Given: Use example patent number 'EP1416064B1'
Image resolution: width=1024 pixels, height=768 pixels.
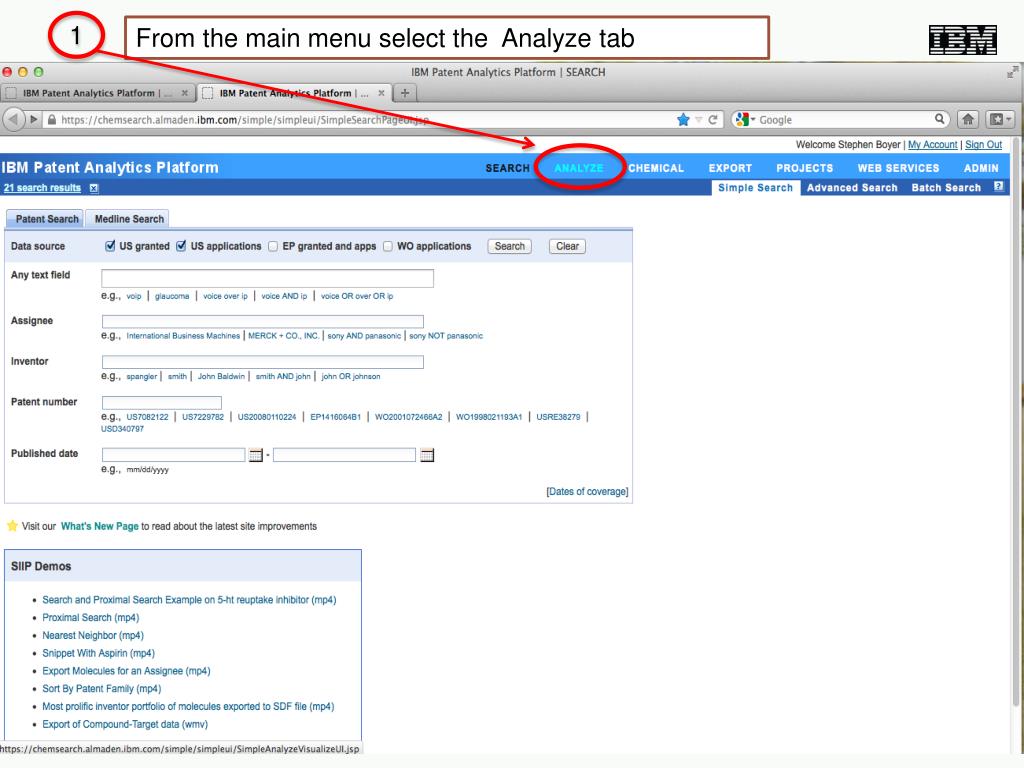Looking at the screenshot, I should [335, 417].
